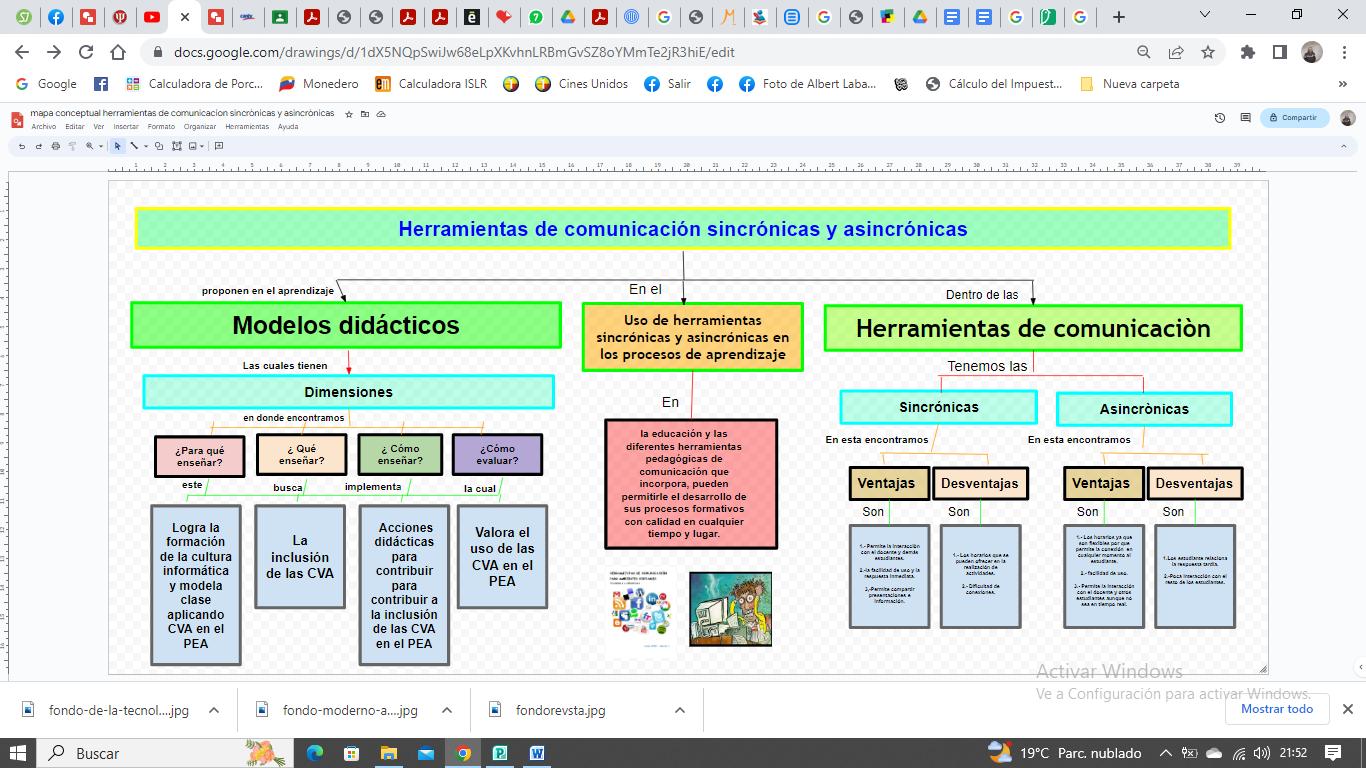Screen dimensions: 1366x768
Task: Choose the Select arrow cursor tool
Action: coord(117,146)
